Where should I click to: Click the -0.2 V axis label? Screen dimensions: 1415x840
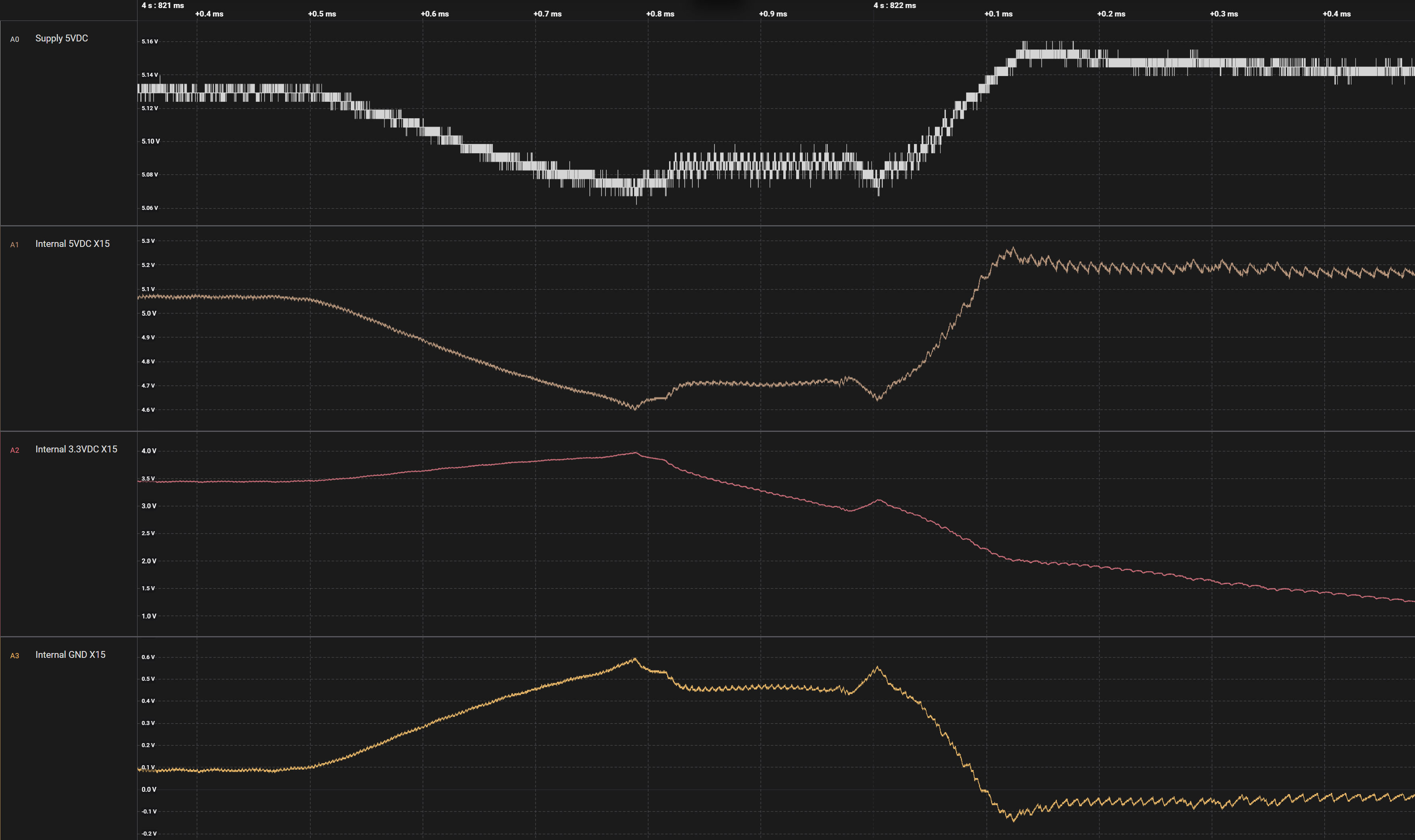(x=149, y=834)
